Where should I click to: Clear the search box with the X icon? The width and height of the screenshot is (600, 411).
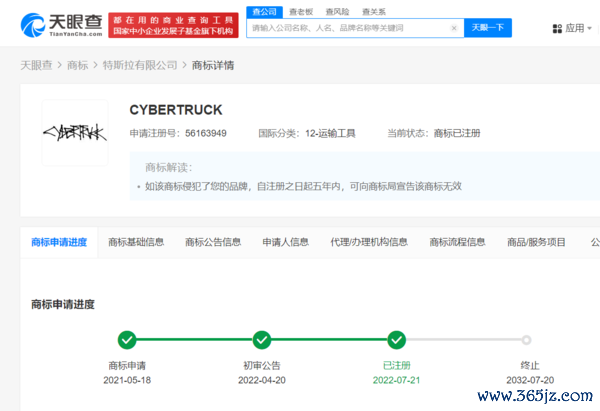(x=454, y=28)
